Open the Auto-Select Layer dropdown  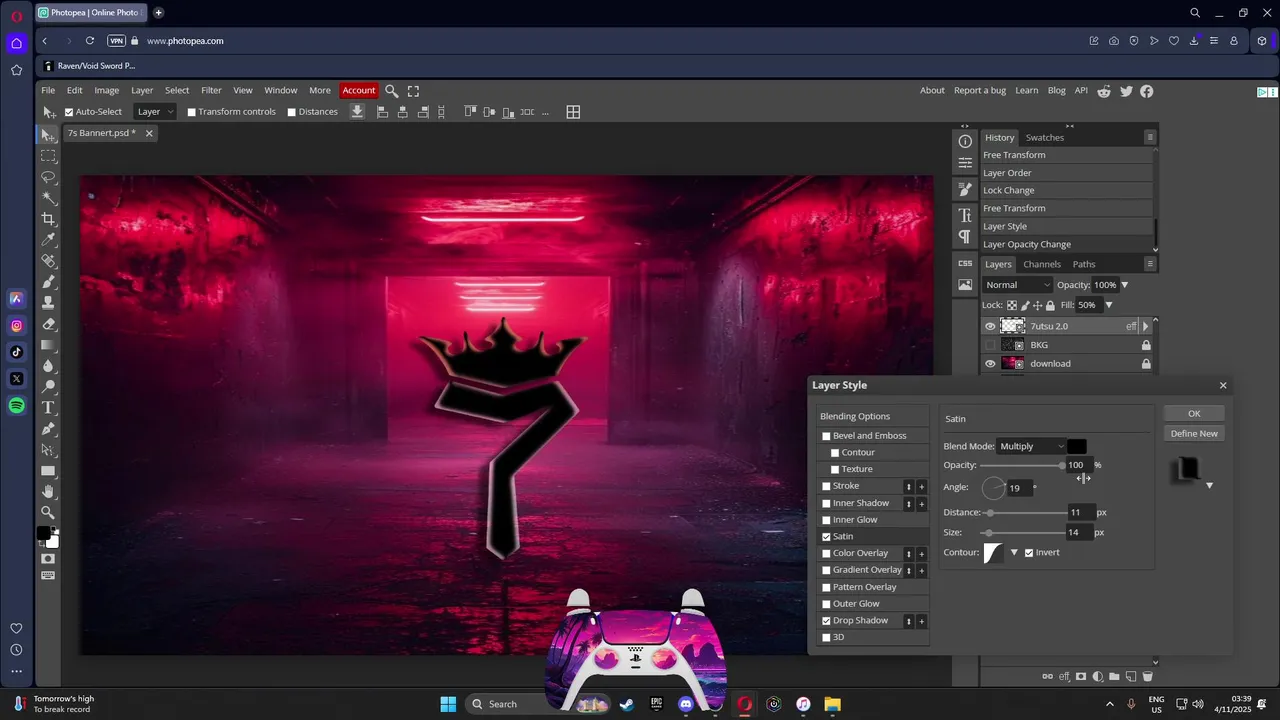[155, 112]
